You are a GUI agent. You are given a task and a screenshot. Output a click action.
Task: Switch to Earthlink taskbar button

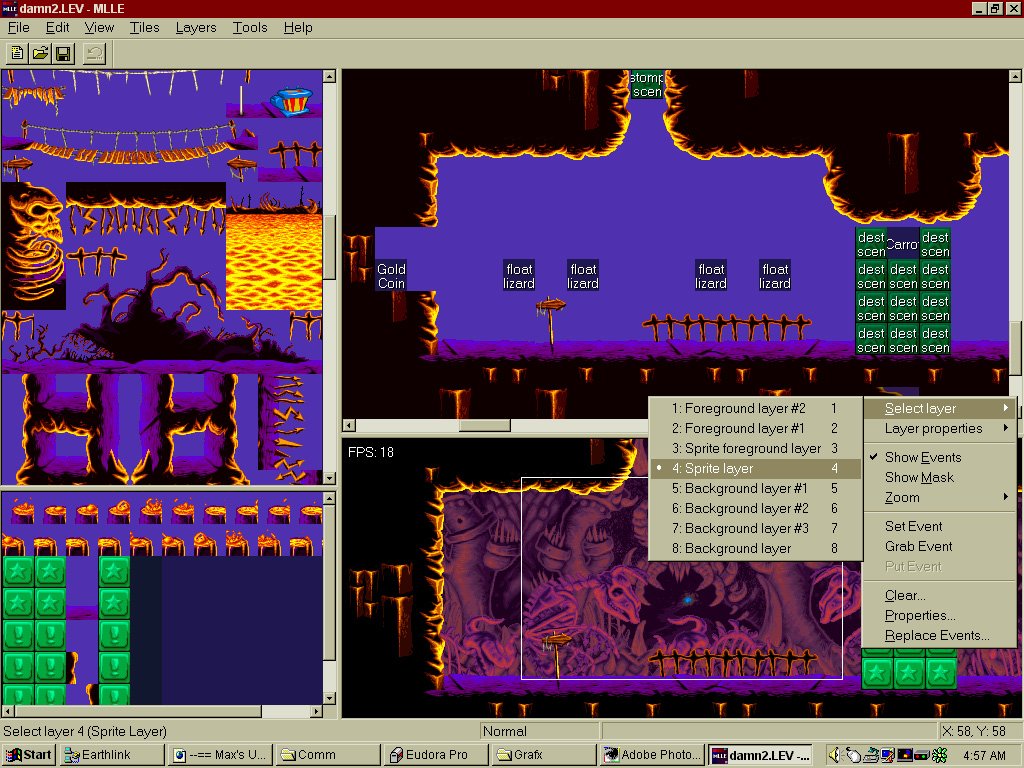tap(112, 755)
